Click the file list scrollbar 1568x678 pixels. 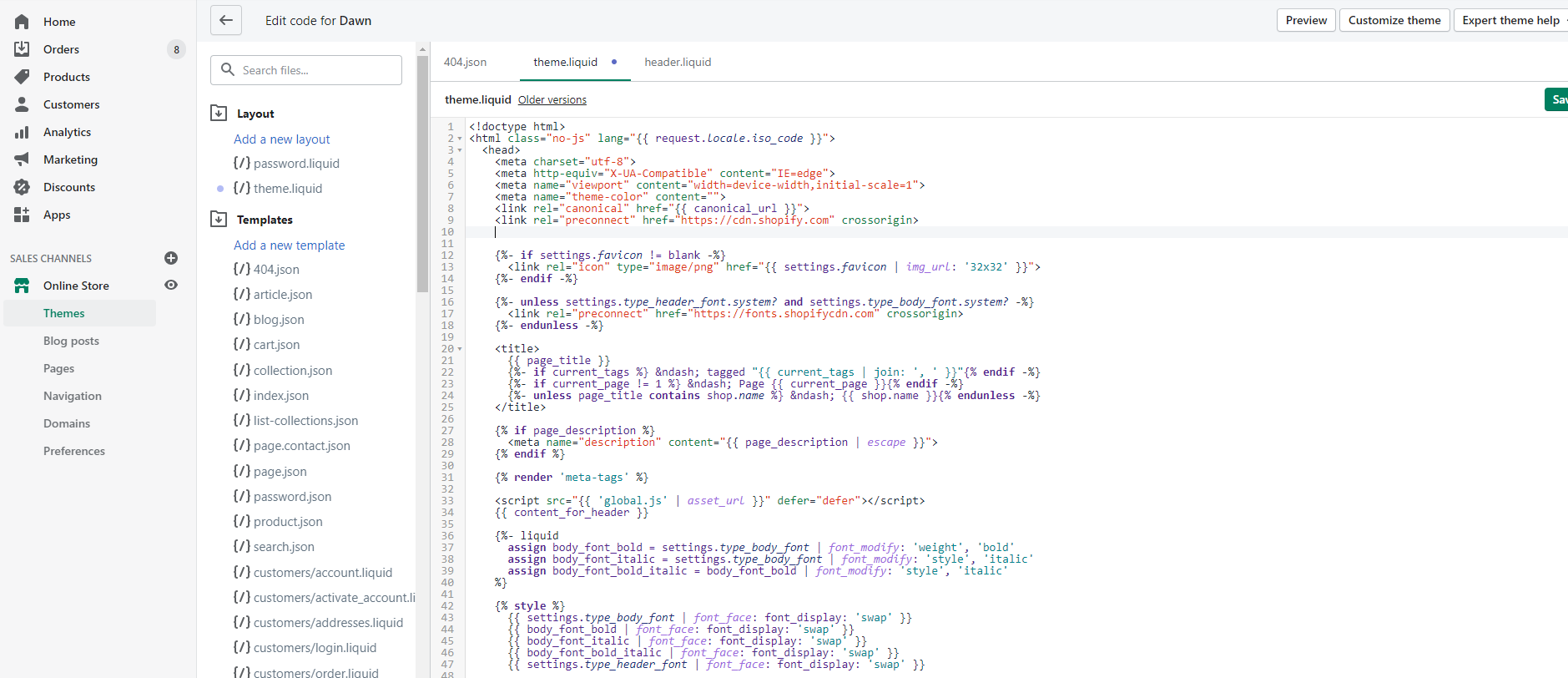422,174
